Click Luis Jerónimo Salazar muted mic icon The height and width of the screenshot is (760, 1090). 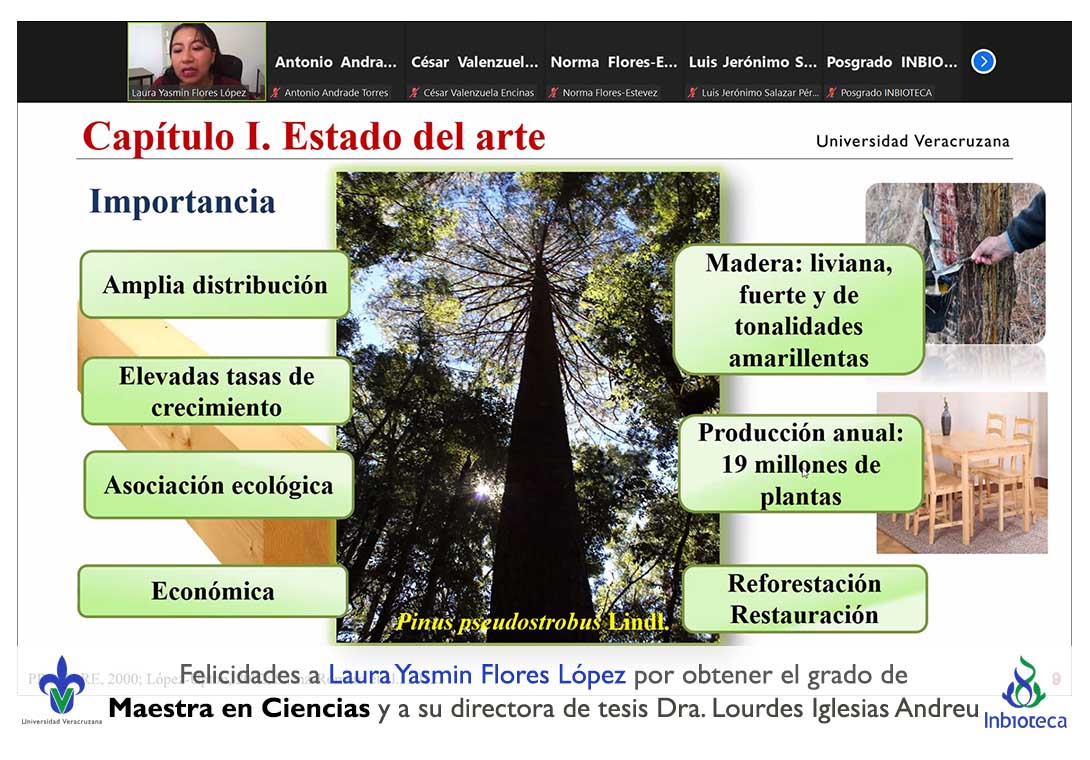pos(692,93)
